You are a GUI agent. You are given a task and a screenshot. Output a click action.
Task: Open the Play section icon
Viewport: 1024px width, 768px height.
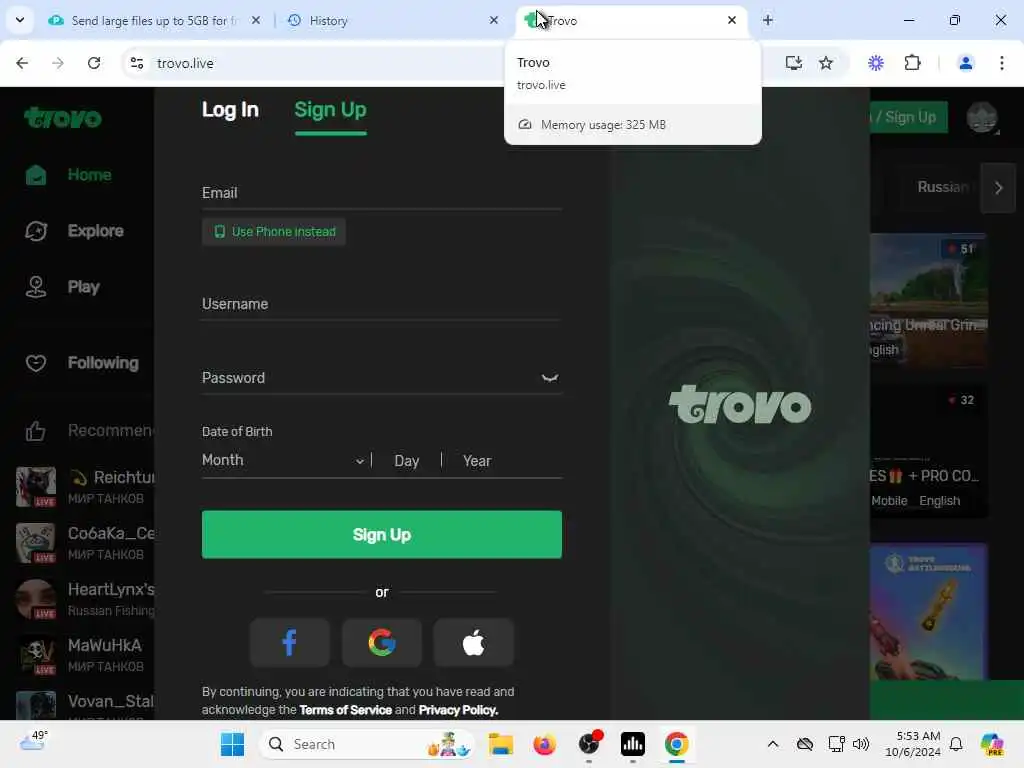(x=36, y=287)
